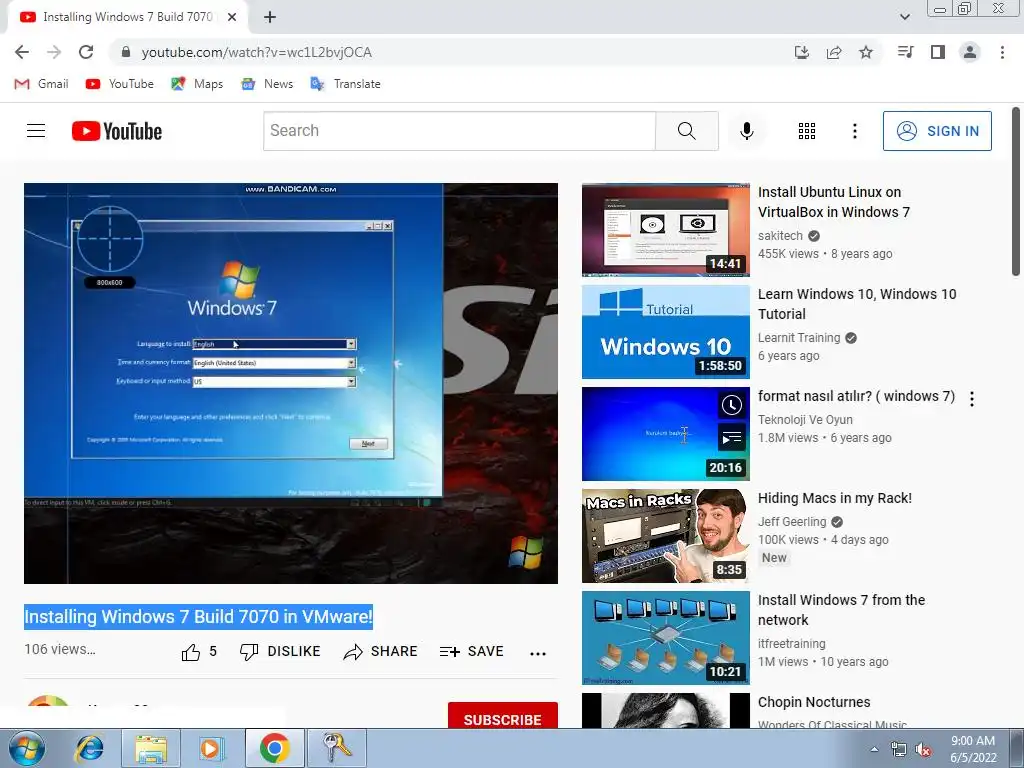The image size is (1024, 768).
Task: Open a new browser tab
Action: coord(270,17)
